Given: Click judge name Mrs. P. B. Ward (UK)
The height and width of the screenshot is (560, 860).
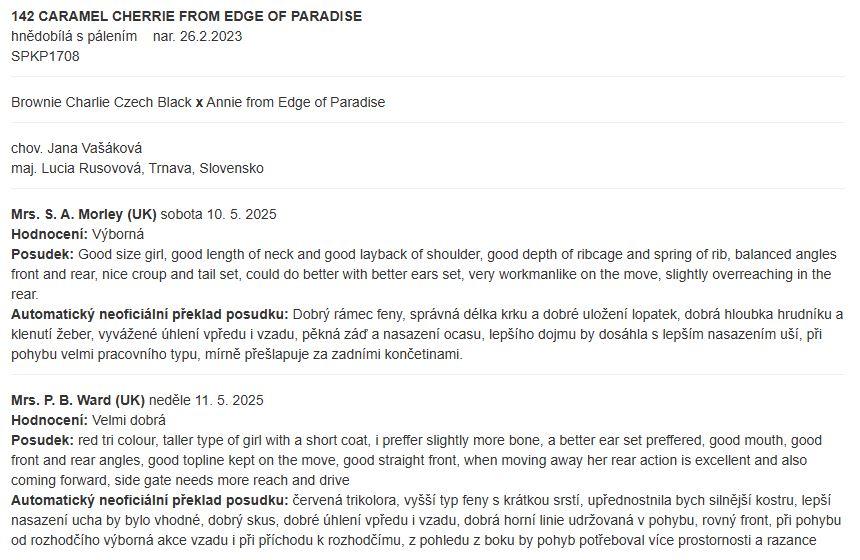Looking at the screenshot, I should point(78,400).
